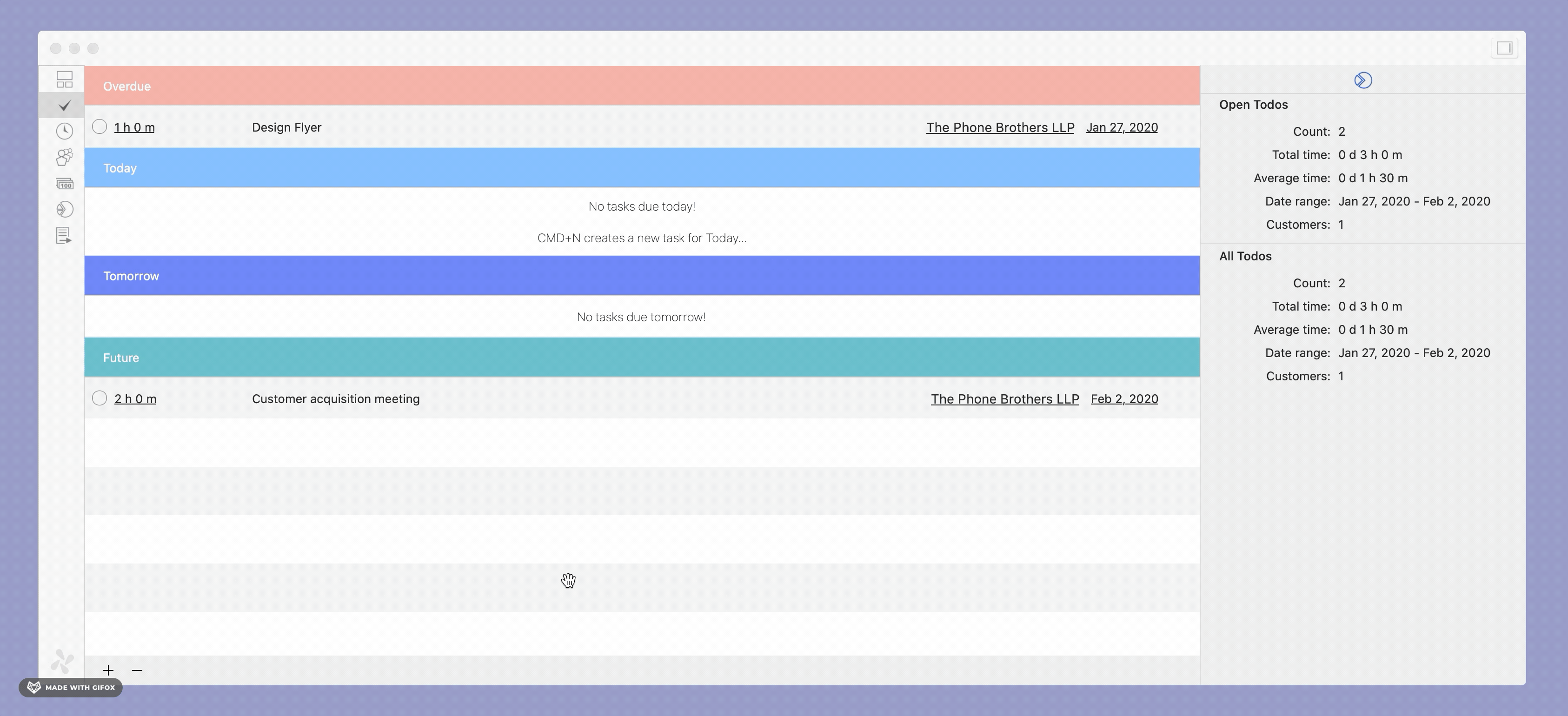Click All Todos Total time value

point(1370,306)
